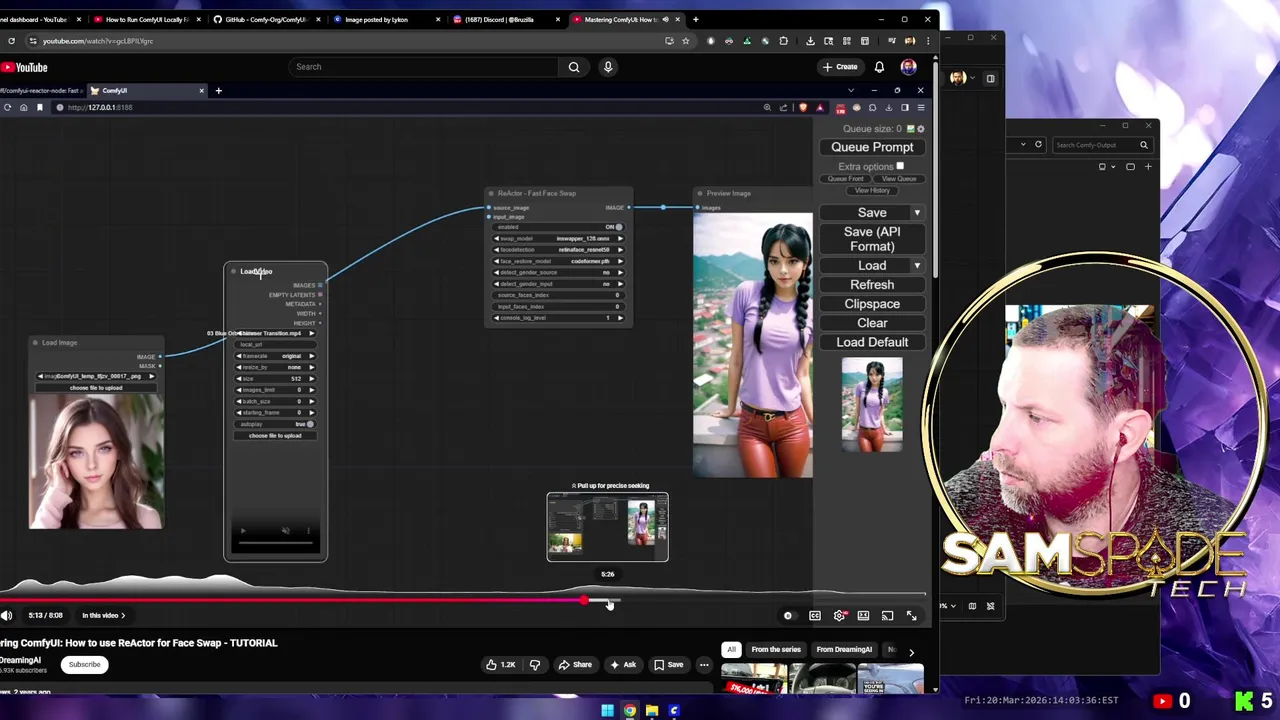The image size is (1280, 720).
Task: Click the Clipspace button
Action: [872, 304]
